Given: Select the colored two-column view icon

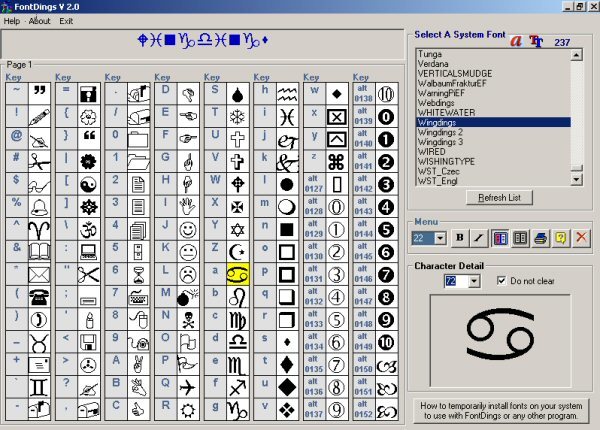Looking at the screenshot, I should tap(501, 238).
